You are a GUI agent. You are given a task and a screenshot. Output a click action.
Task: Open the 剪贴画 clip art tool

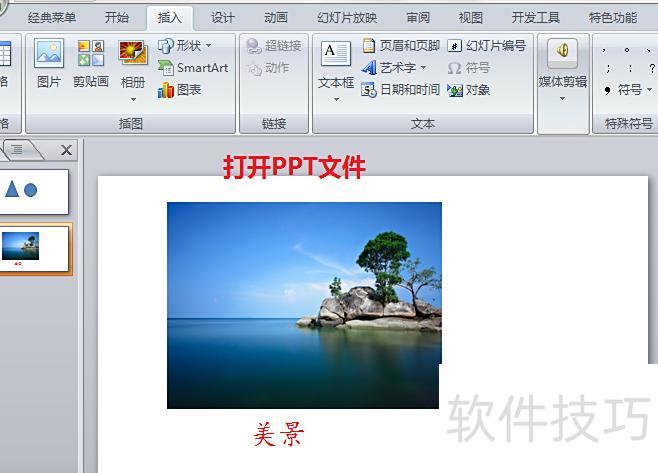91,63
